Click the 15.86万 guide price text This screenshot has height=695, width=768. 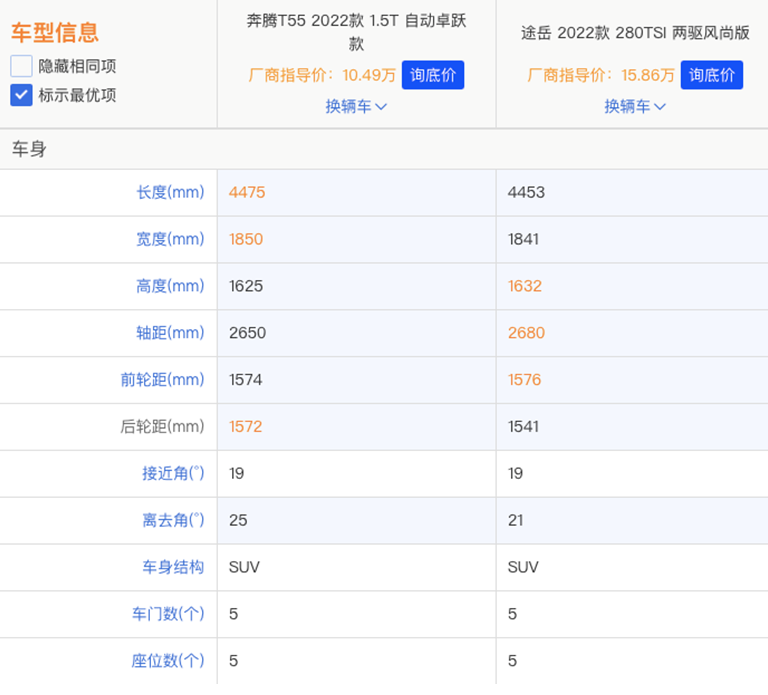[x=648, y=75]
